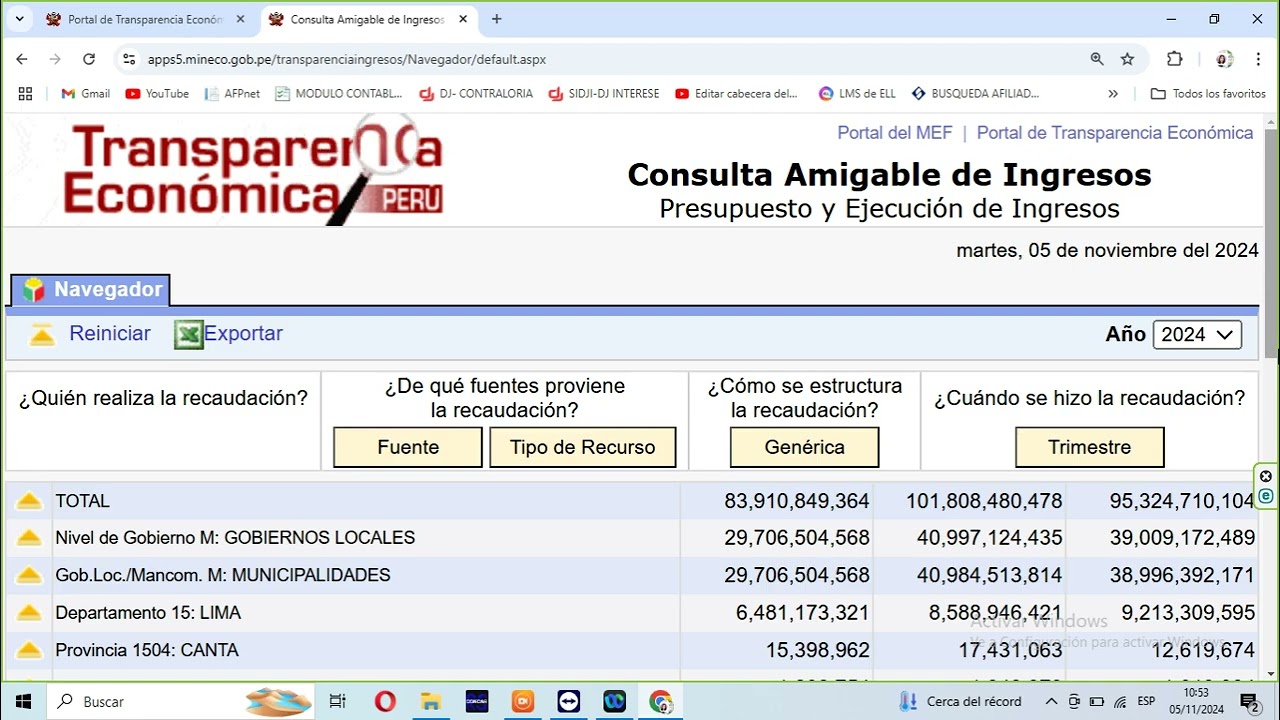Open the weather widget Cerca del récord
The image size is (1280, 720).
coord(960,701)
